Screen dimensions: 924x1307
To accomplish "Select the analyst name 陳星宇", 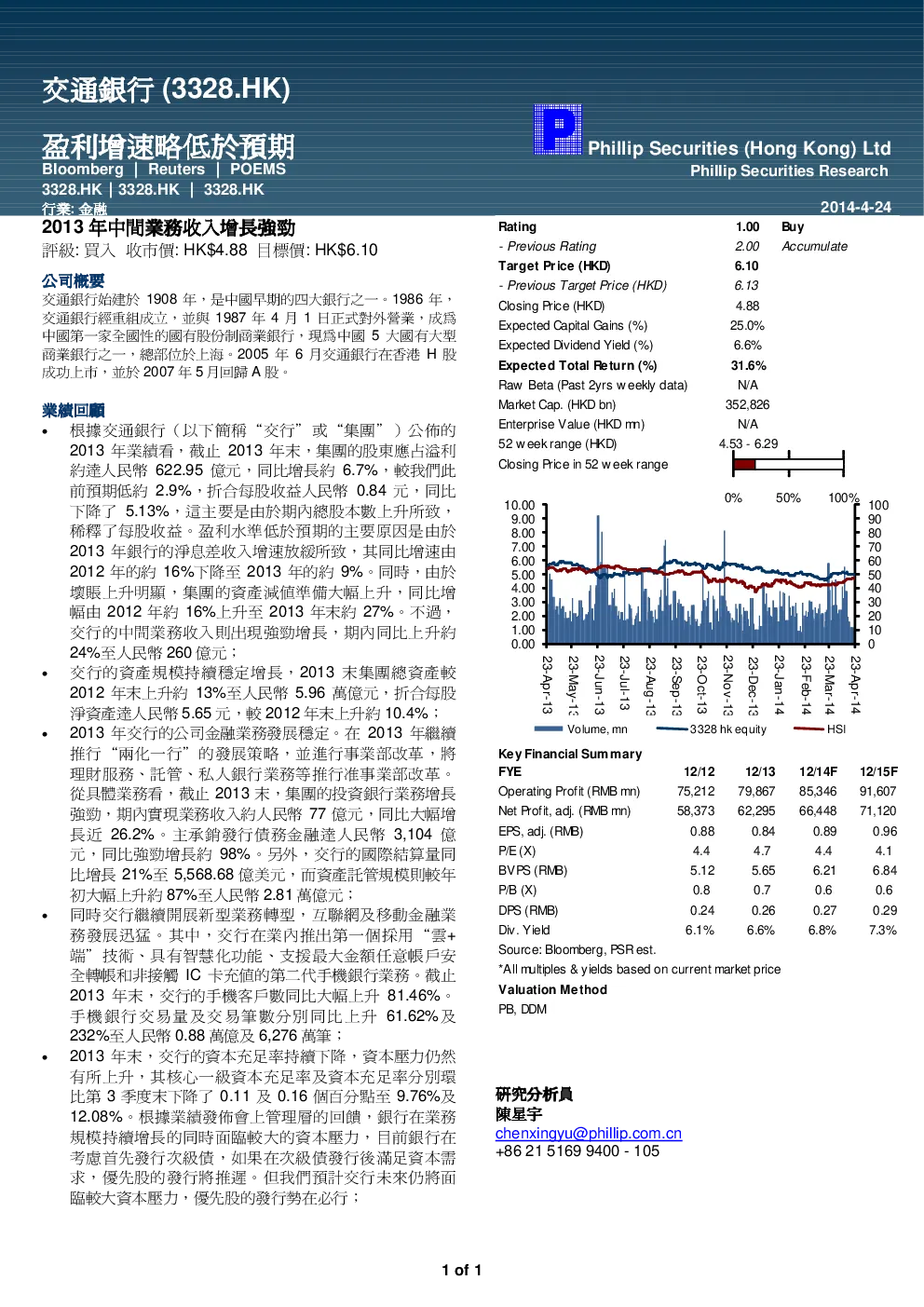I will click(x=519, y=1113).
